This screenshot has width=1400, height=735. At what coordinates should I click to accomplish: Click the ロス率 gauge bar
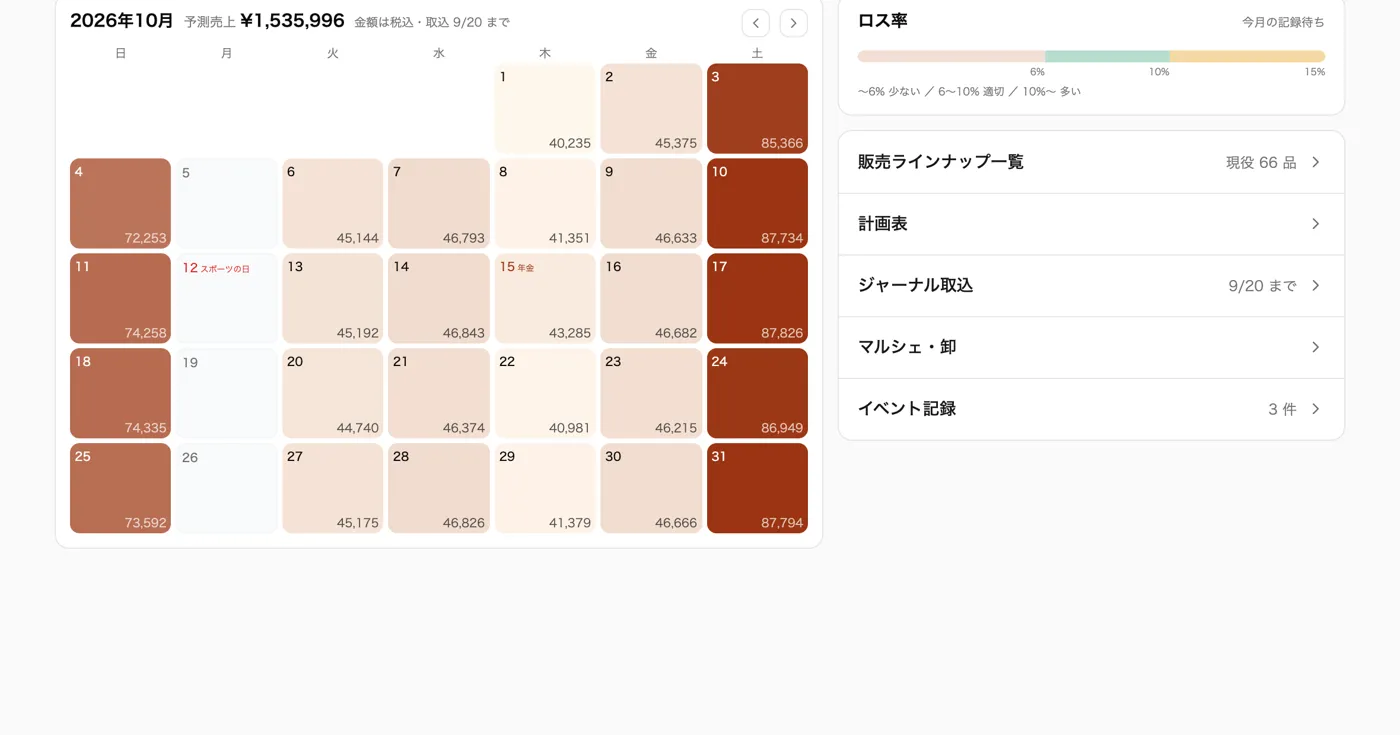[1091, 57]
